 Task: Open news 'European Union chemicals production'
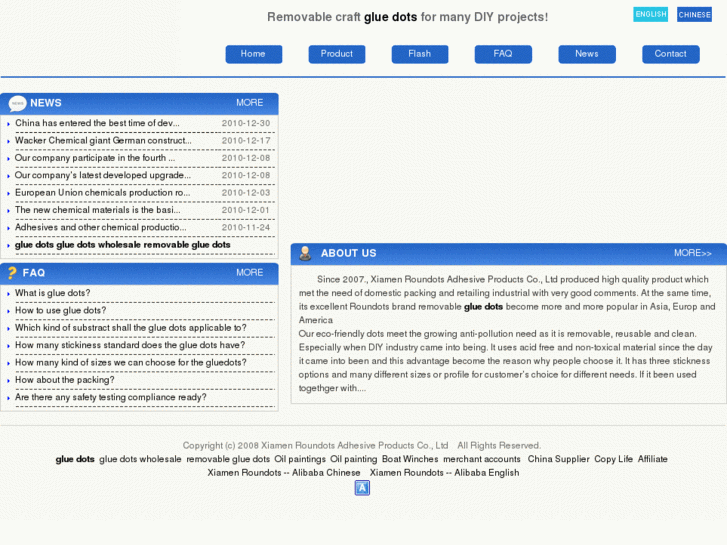click(102, 192)
